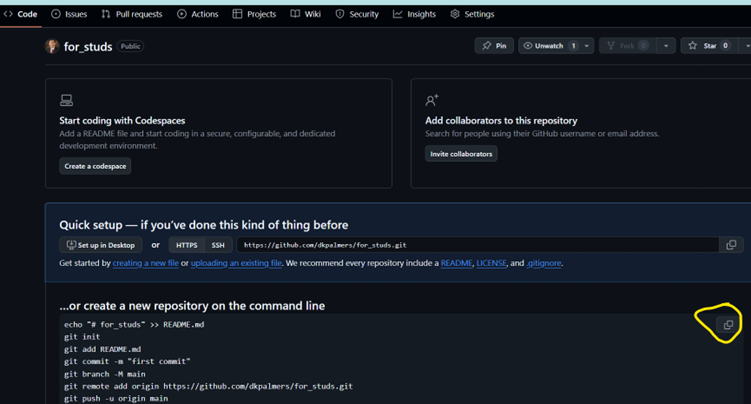Open the Issues tab
The width and height of the screenshot is (751, 404).
click(69, 14)
